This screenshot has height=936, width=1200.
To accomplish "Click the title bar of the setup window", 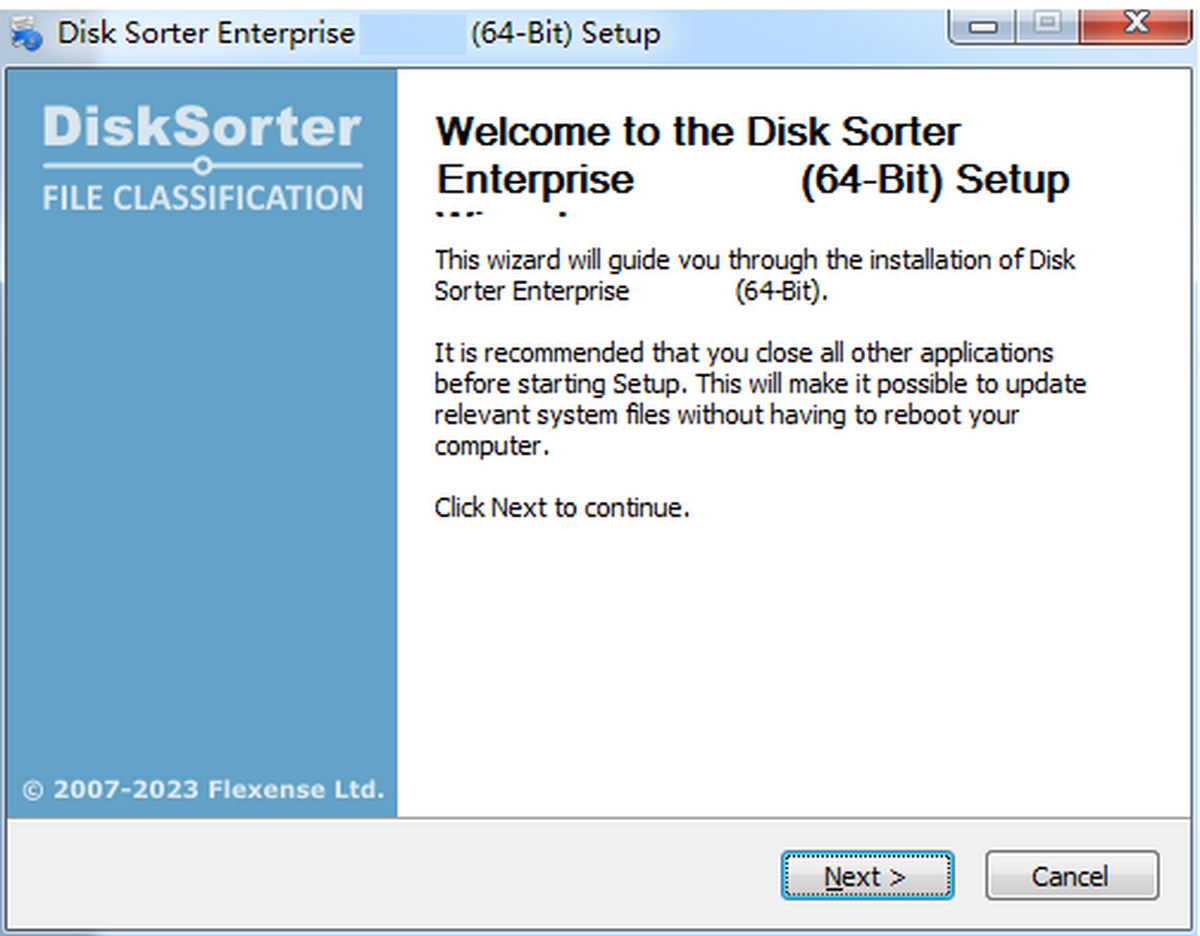I will tap(500, 31).
